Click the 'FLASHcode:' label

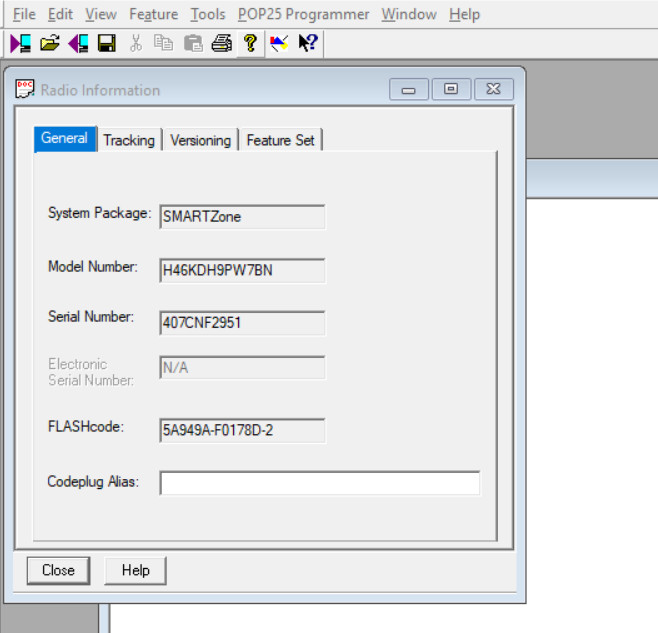(x=86, y=426)
